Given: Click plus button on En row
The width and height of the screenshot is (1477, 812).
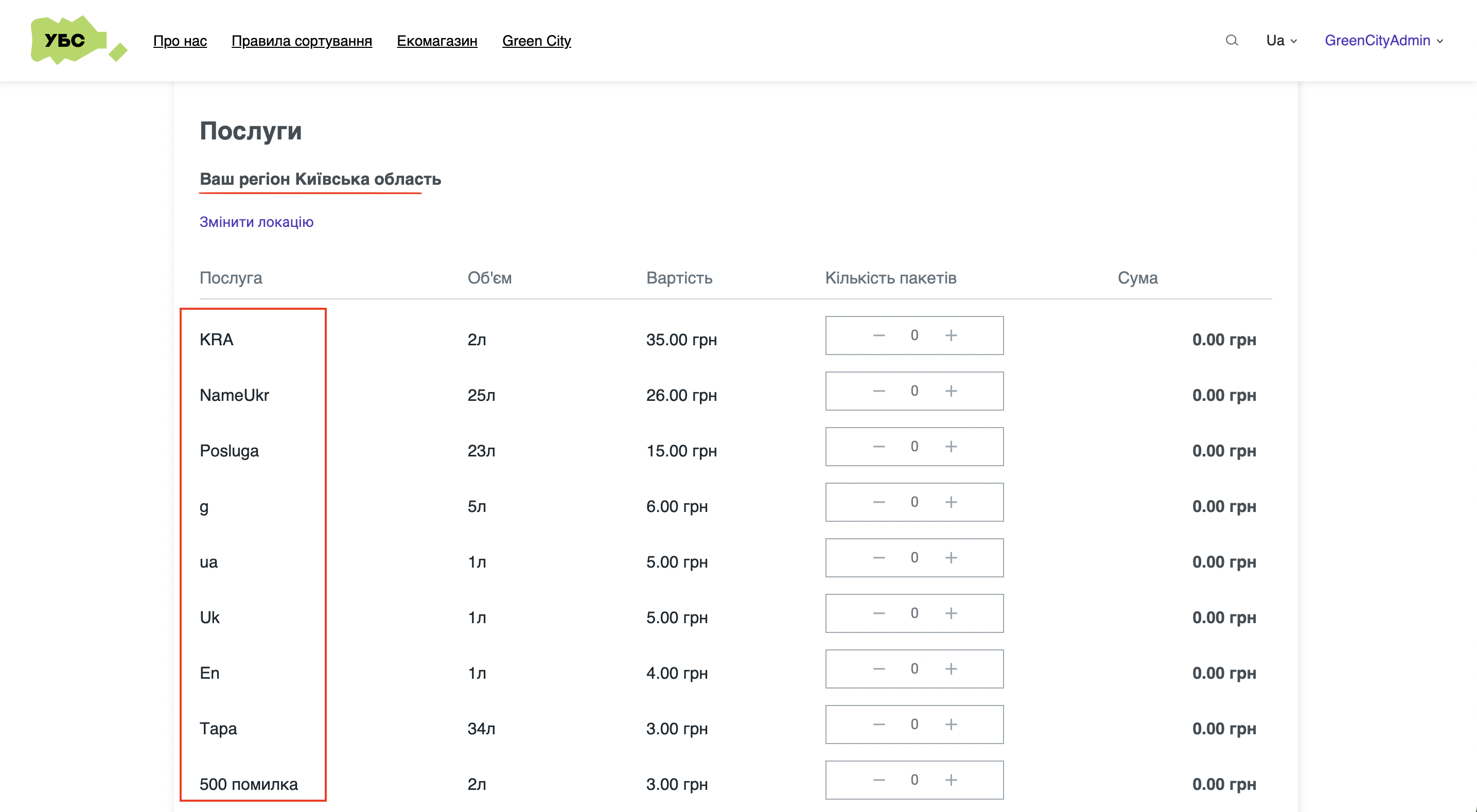Looking at the screenshot, I should 950,668.
